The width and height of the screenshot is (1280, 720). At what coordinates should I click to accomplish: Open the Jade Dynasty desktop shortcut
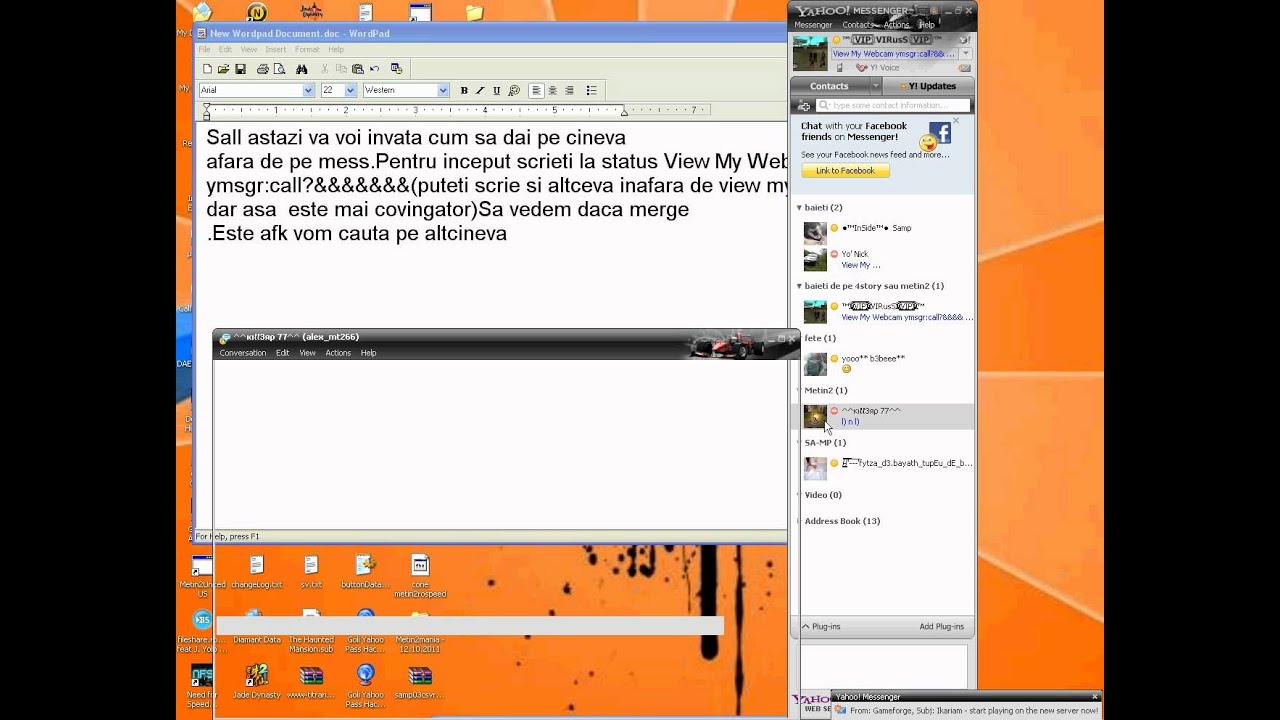pyautogui.click(x=257, y=681)
